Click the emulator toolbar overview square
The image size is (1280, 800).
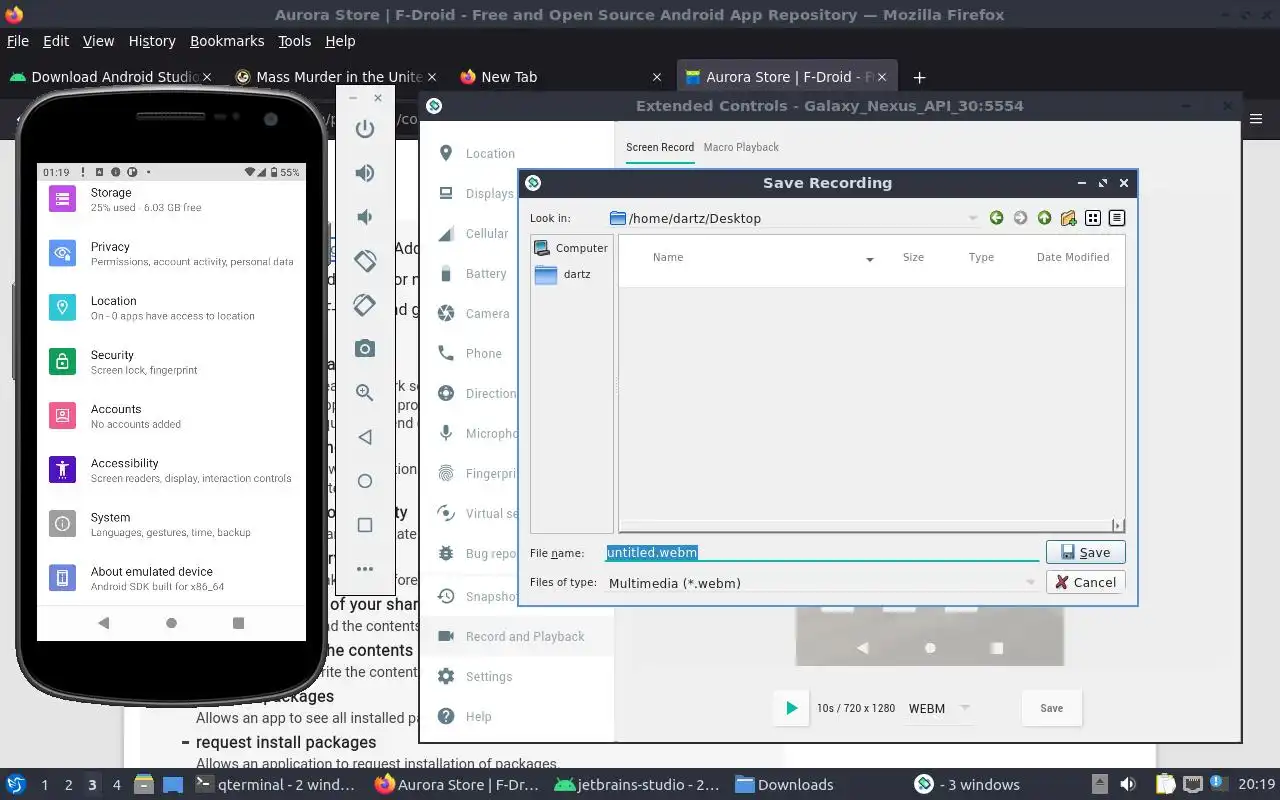(365, 525)
